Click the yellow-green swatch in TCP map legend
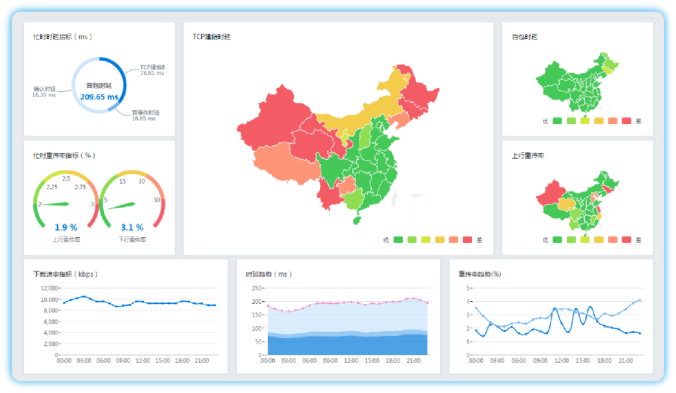Image resolution: width=676 pixels, height=393 pixels. pos(426,240)
